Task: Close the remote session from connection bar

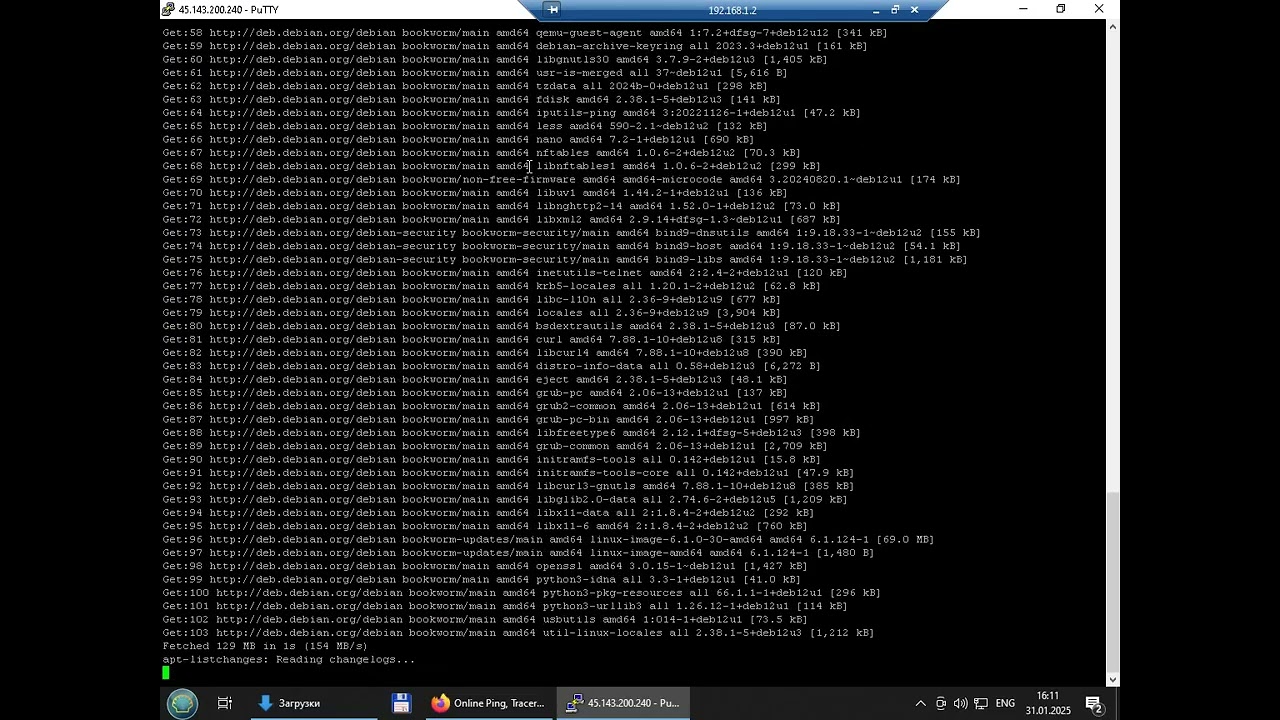Action: click(914, 10)
